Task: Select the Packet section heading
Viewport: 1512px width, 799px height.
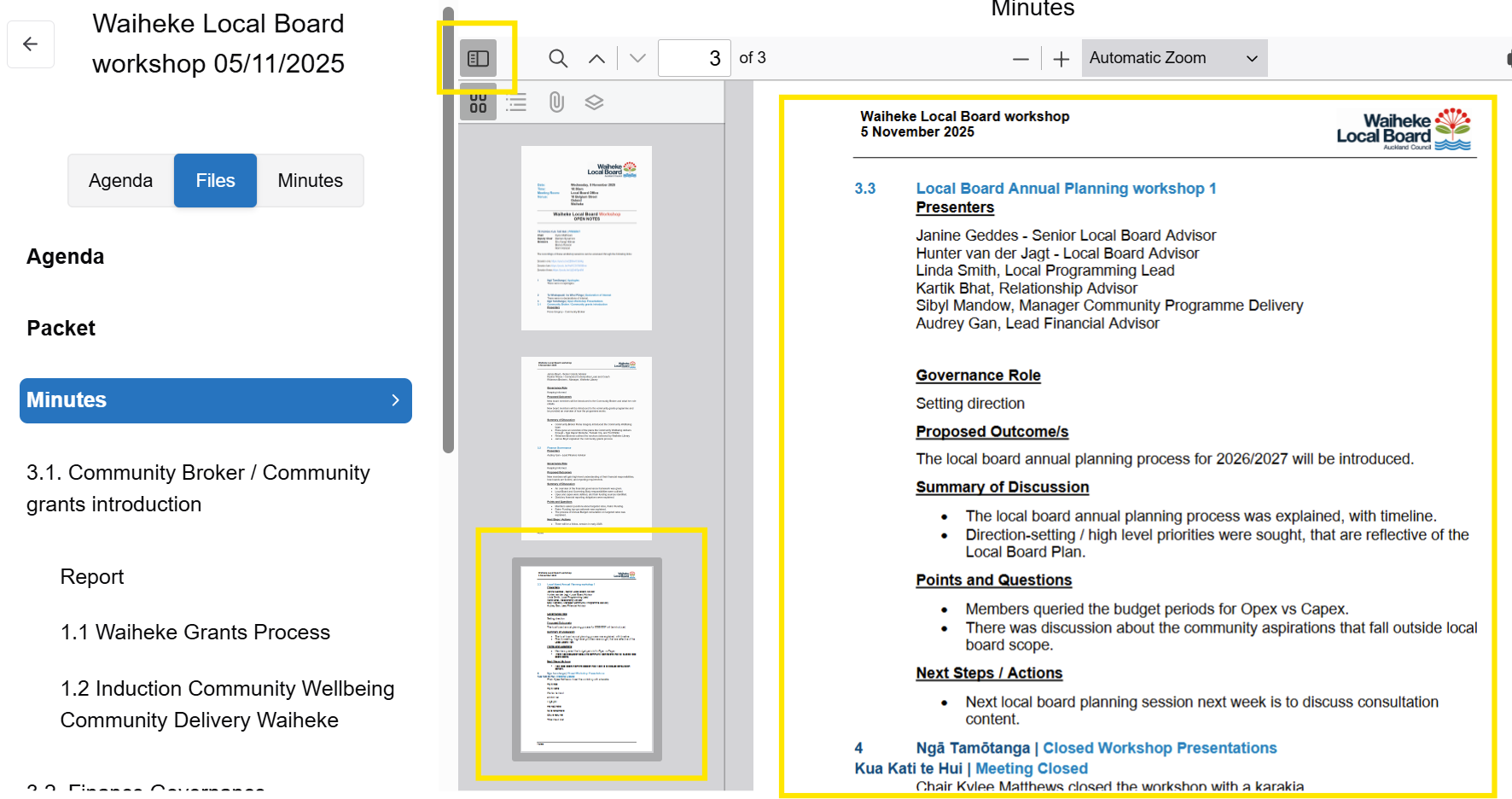Action: (x=61, y=328)
